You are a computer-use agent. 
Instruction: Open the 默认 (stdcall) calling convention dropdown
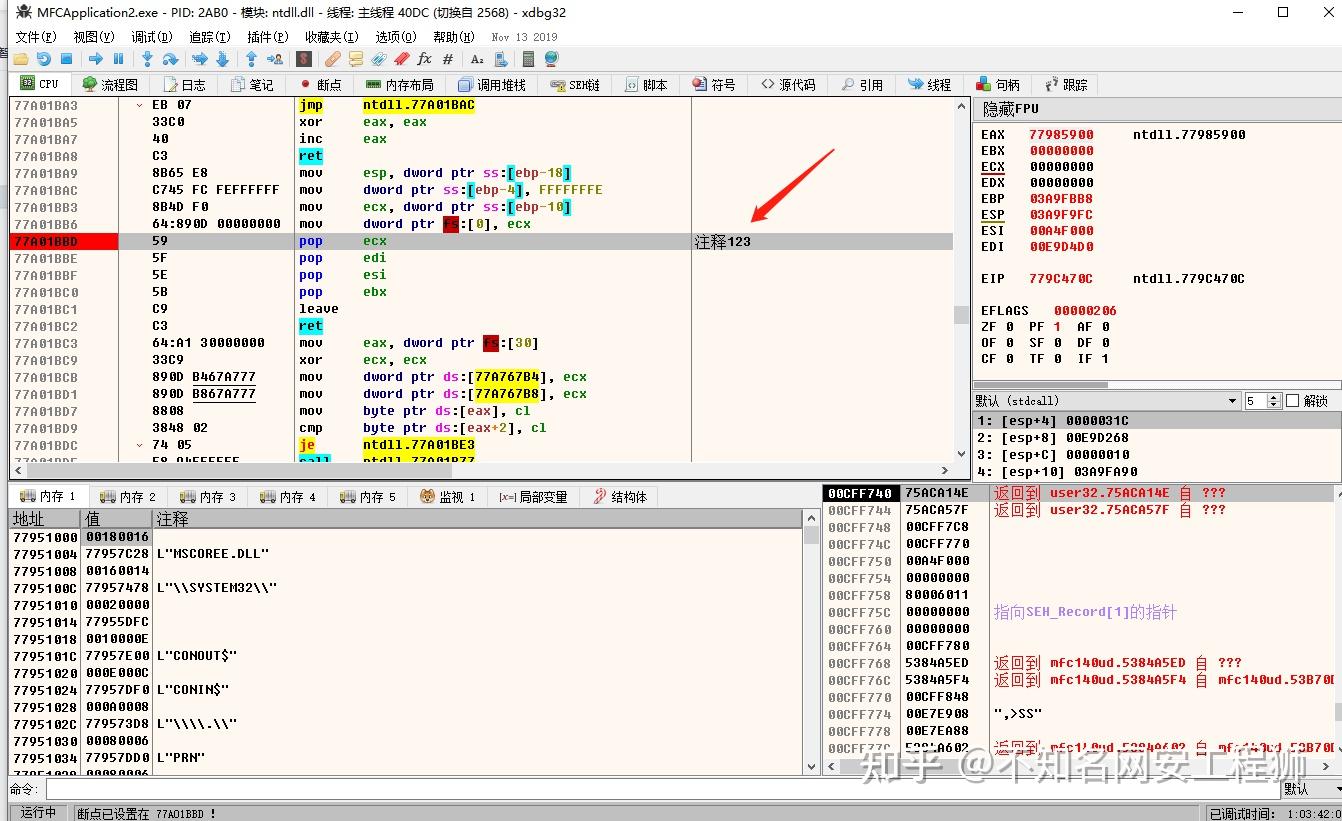[1232, 401]
